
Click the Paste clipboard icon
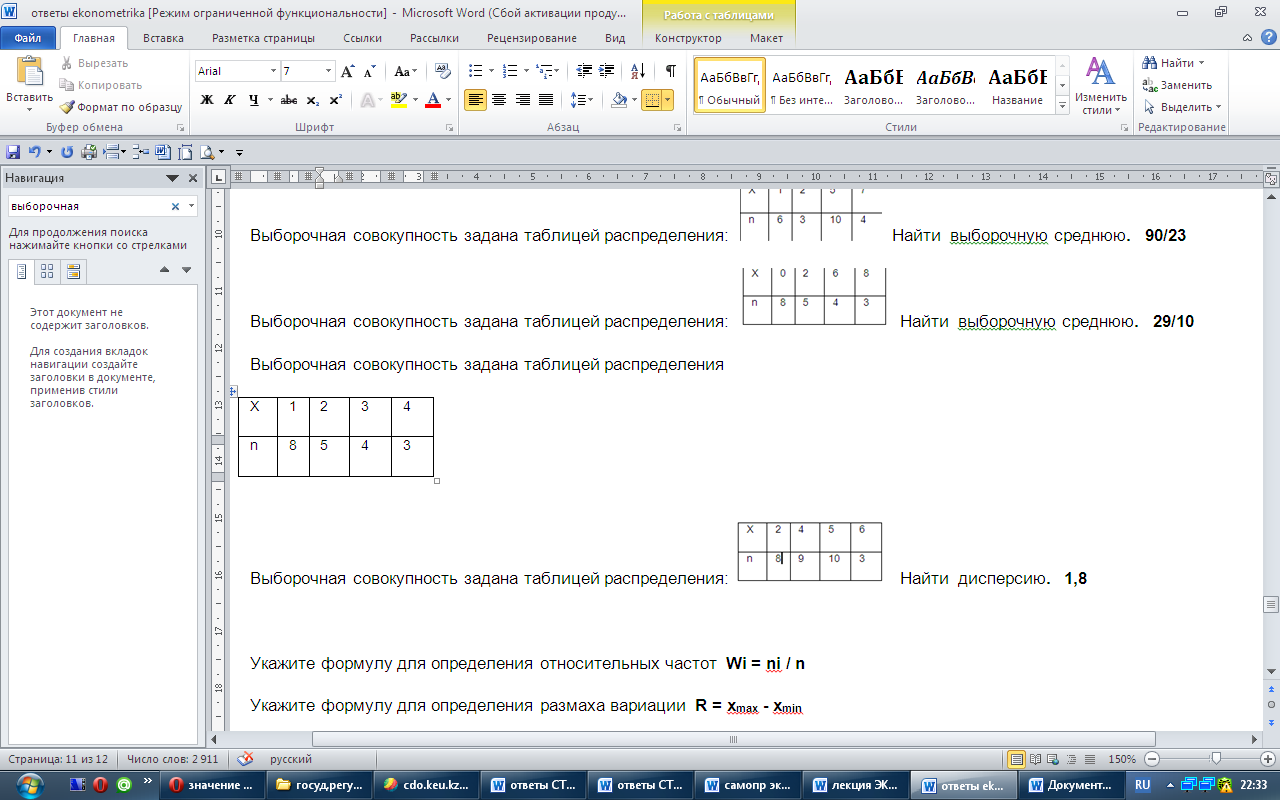tap(30, 73)
